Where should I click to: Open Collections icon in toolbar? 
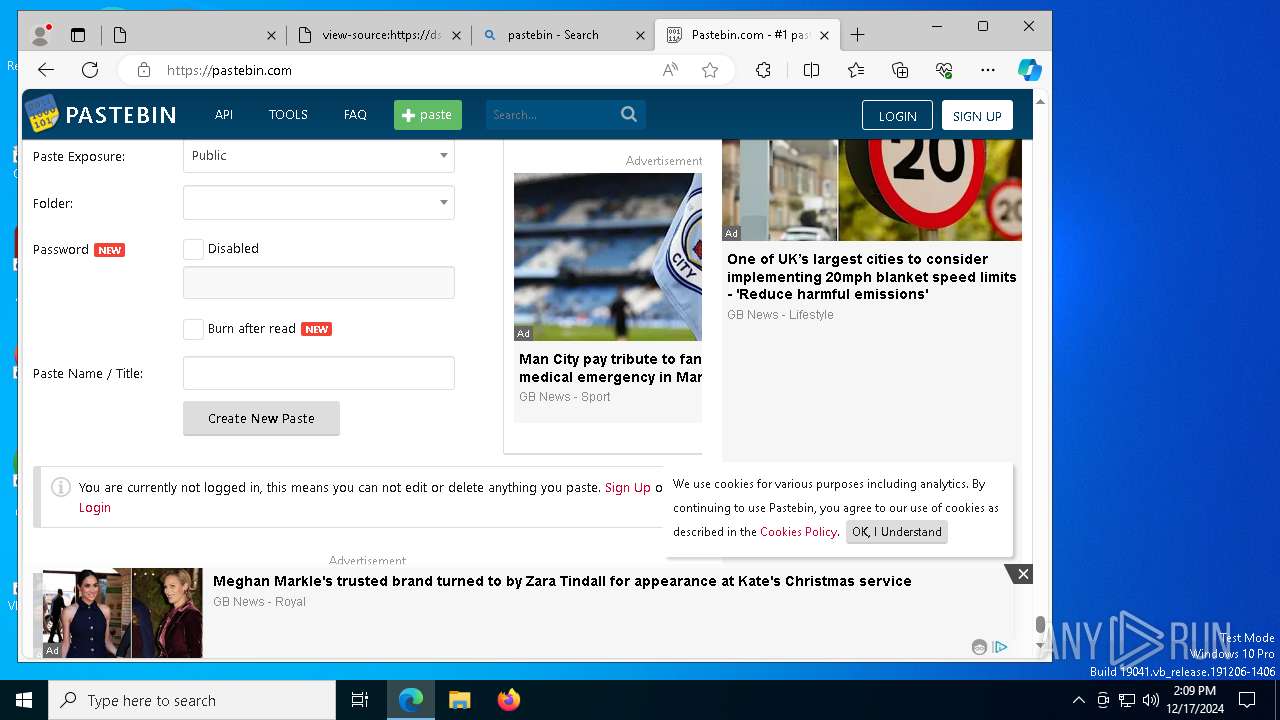(900, 70)
